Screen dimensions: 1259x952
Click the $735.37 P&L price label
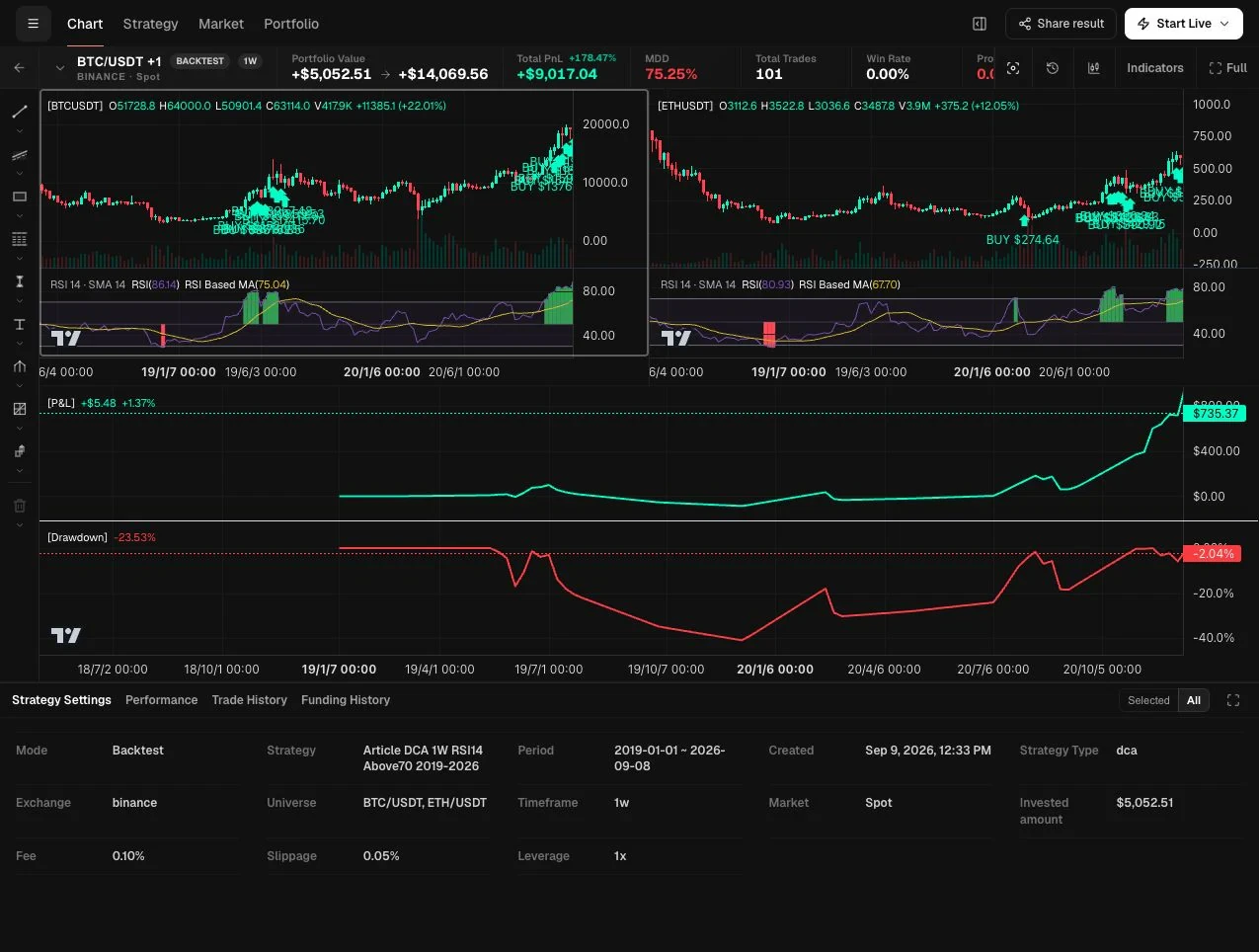coord(1215,414)
